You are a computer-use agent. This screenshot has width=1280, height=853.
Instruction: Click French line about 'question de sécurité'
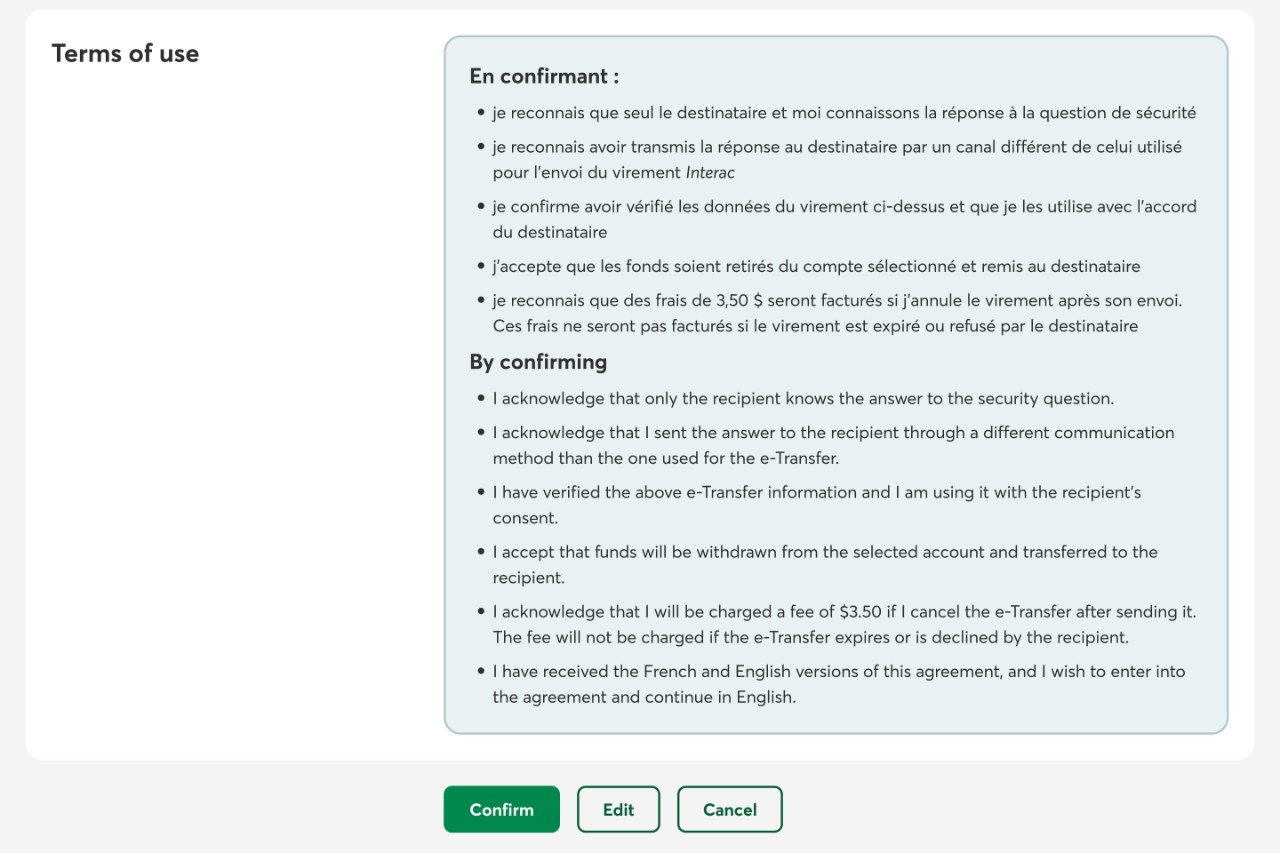pos(843,113)
